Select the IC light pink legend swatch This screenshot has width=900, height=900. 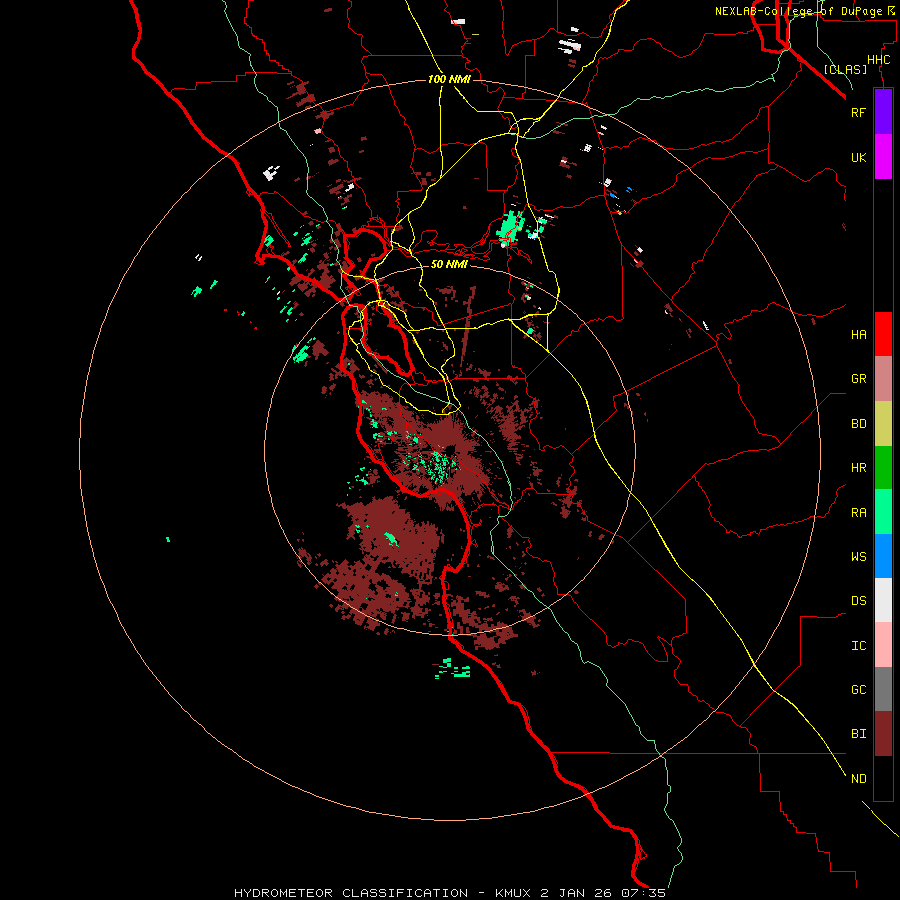point(883,645)
